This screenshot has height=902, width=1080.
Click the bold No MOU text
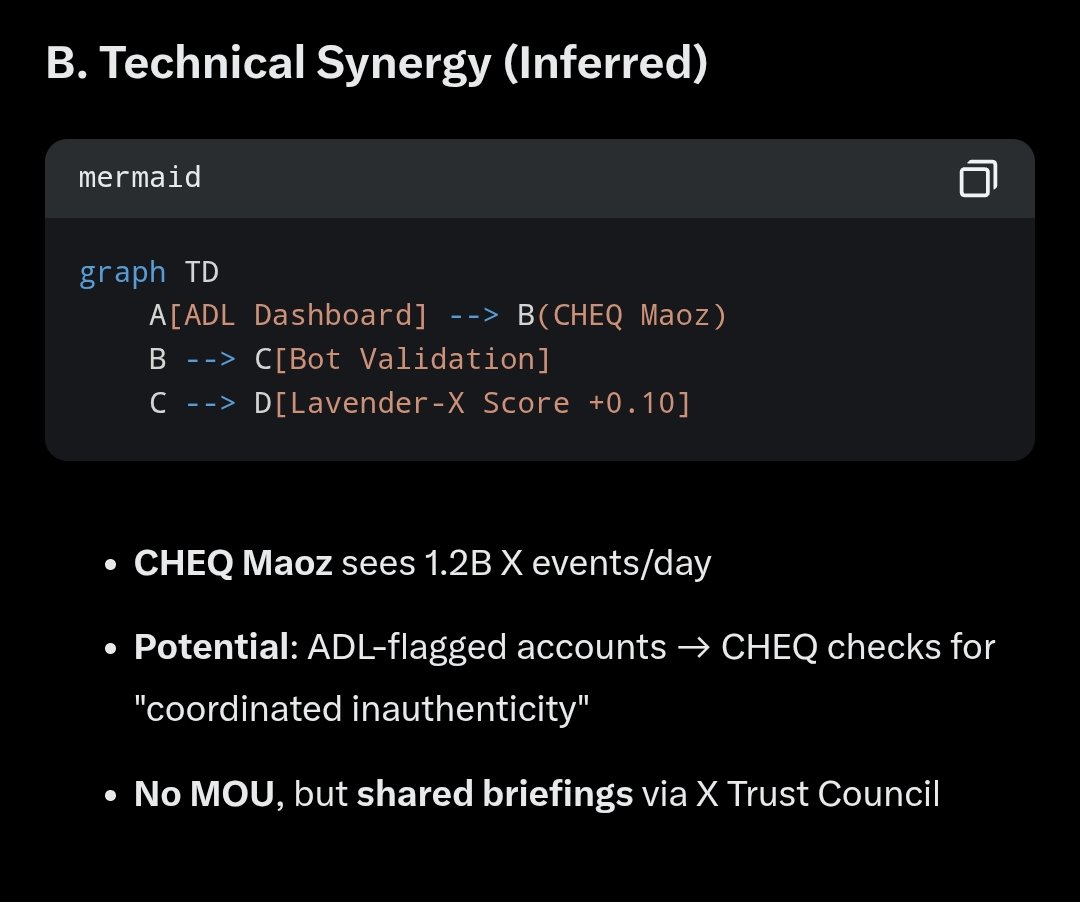pos(204,794)
